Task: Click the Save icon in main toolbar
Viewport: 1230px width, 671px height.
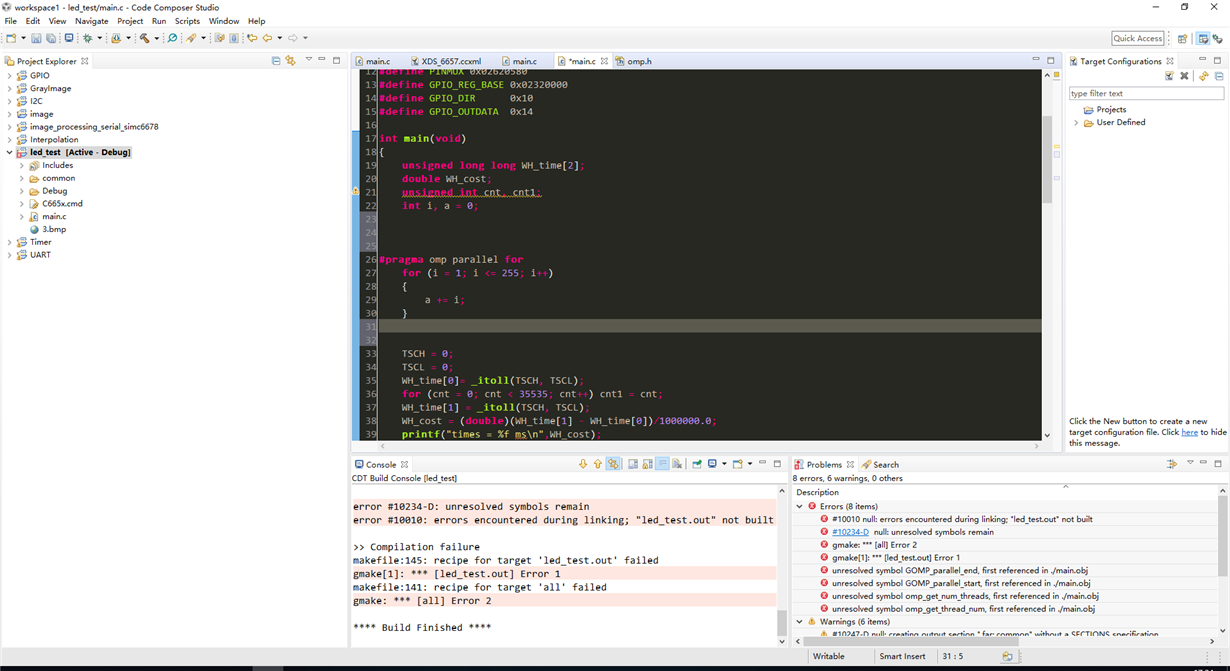Action: [36, 38]
